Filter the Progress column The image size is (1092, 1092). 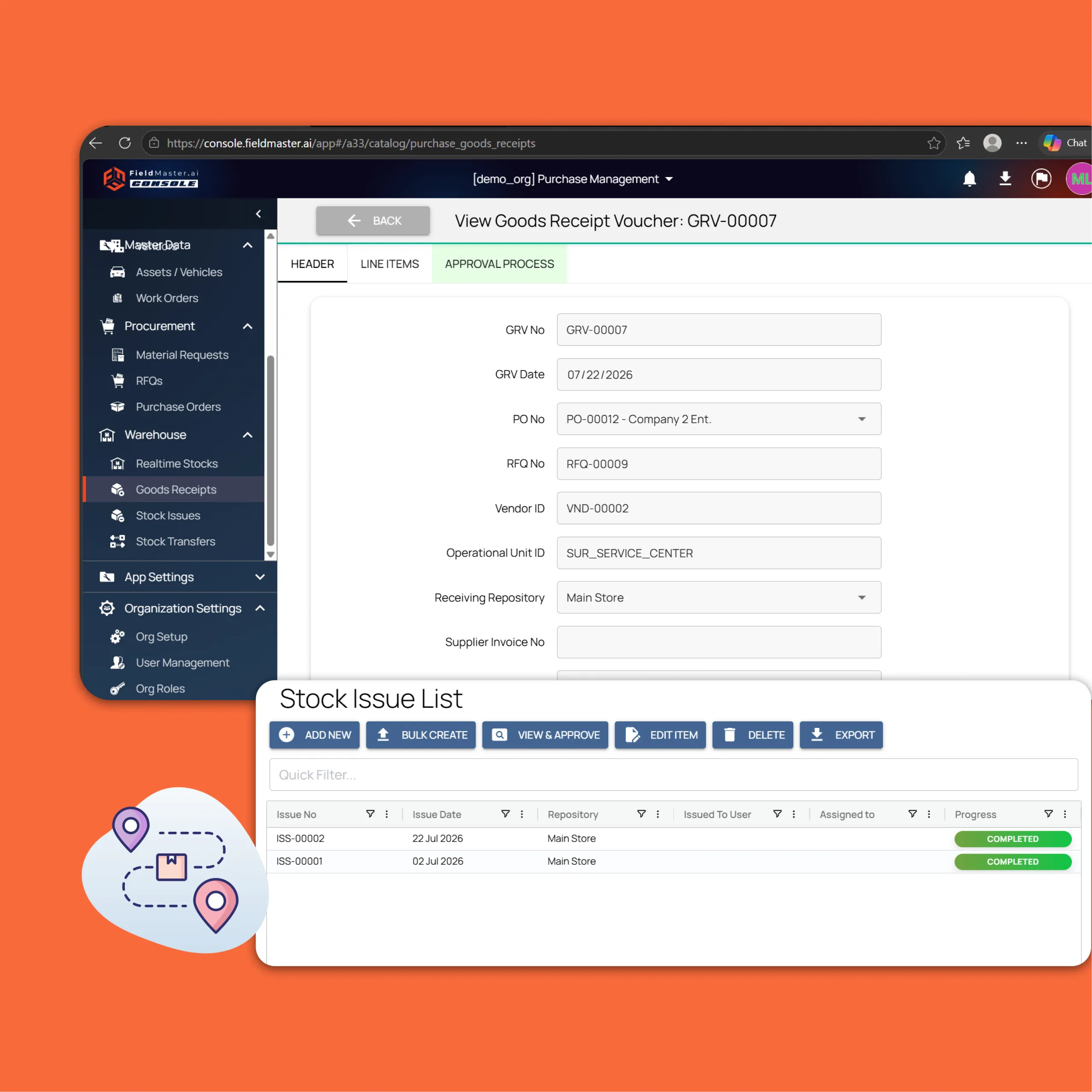(1048, 814)
